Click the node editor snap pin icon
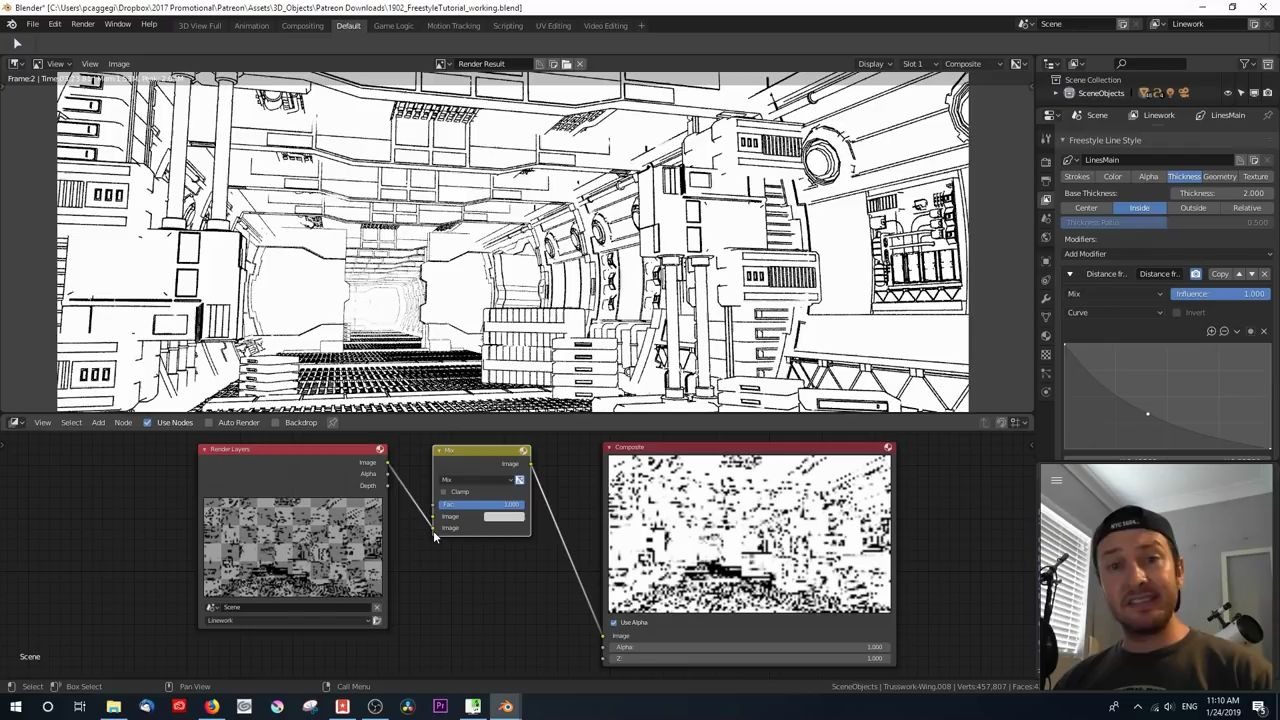Viewport: 1280px width, 720px height. 333,423
